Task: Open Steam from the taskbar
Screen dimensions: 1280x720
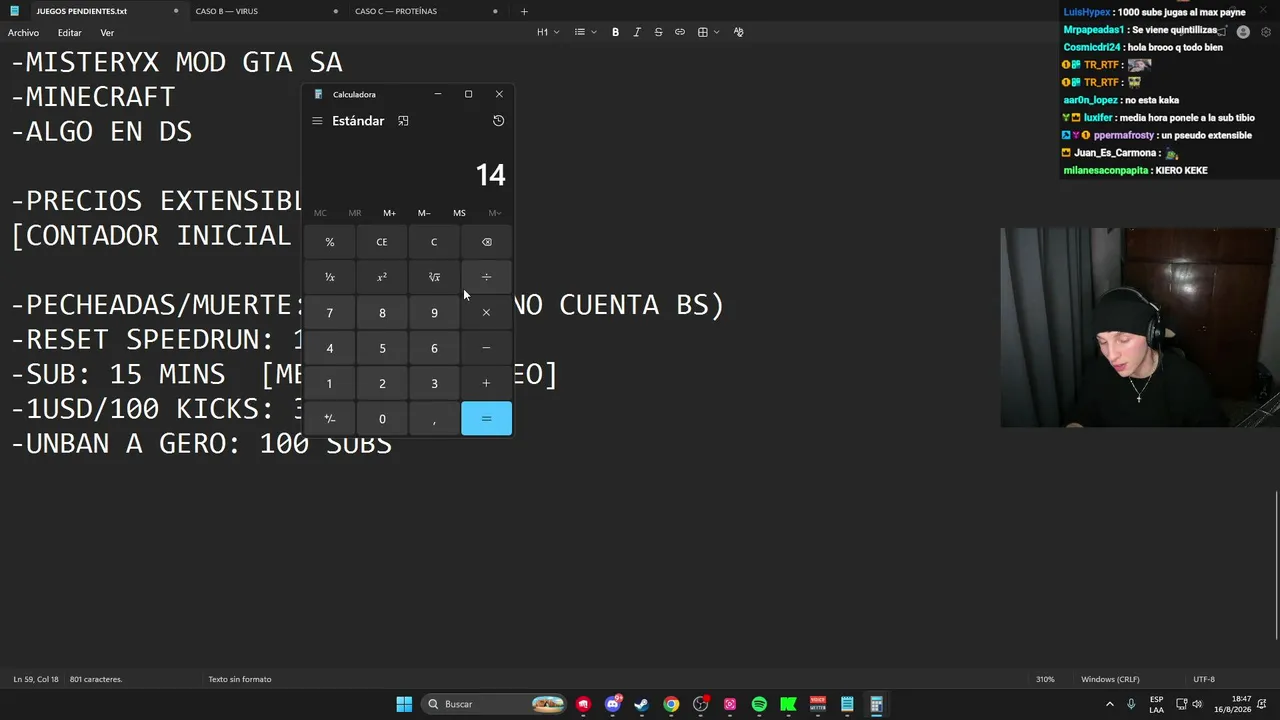Action: 642,704
